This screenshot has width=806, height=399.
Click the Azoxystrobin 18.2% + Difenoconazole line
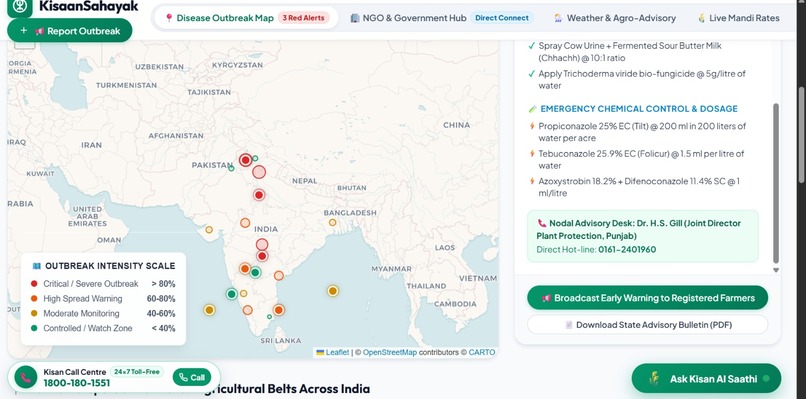(x=639, y=187)
